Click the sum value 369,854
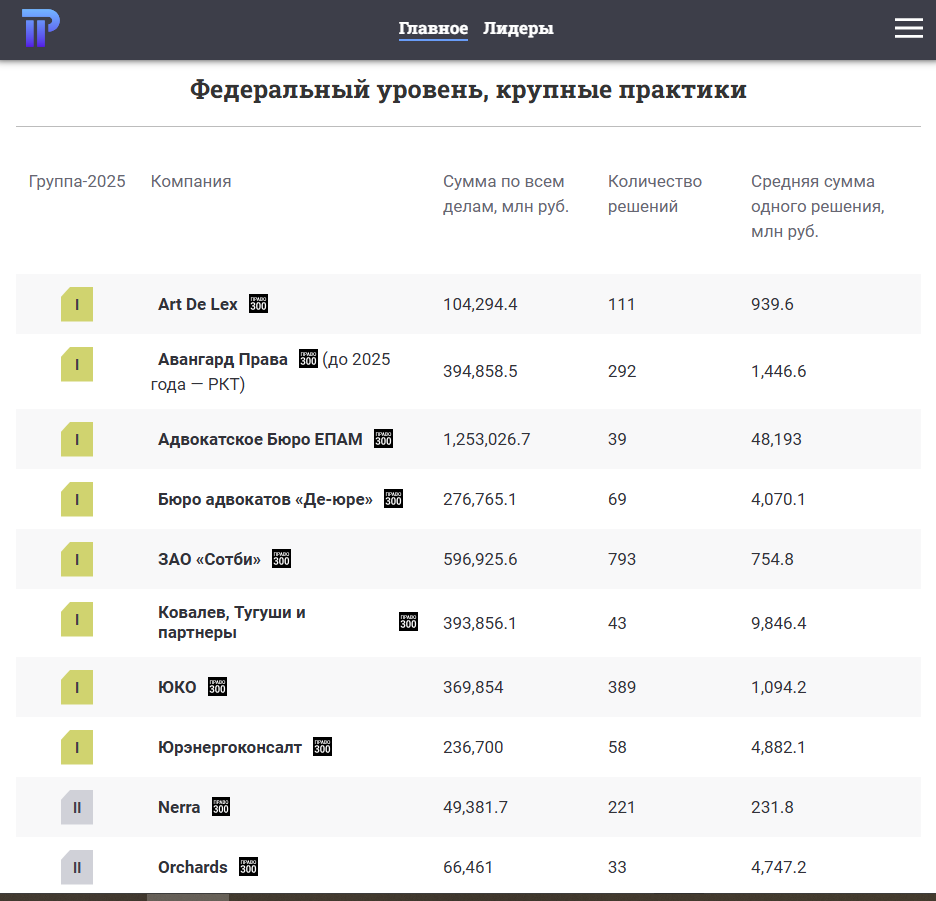 click(x=473, y=687)
